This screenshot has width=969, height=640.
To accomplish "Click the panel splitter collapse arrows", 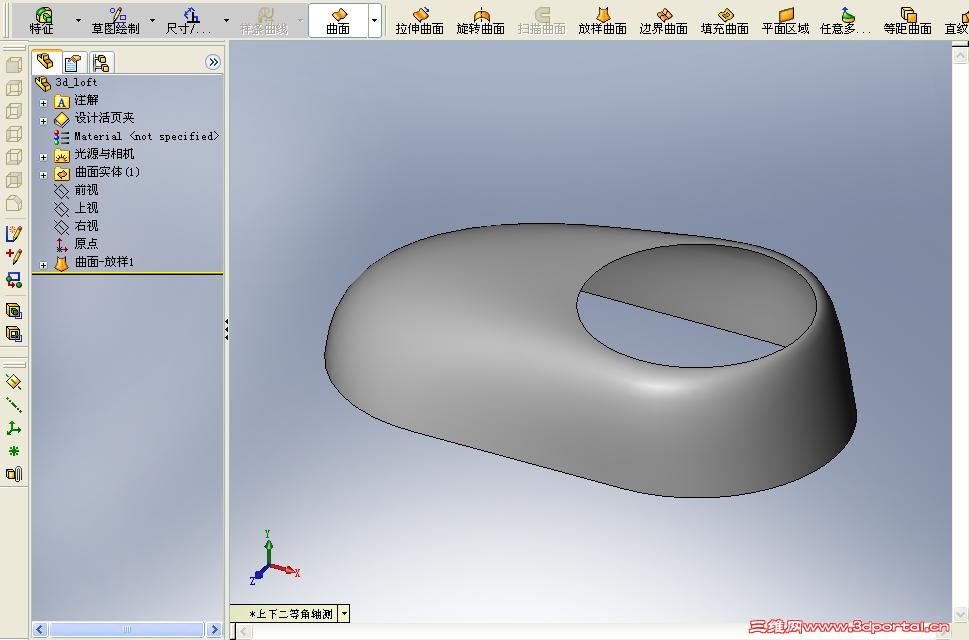I will click(x=226, y=330).
